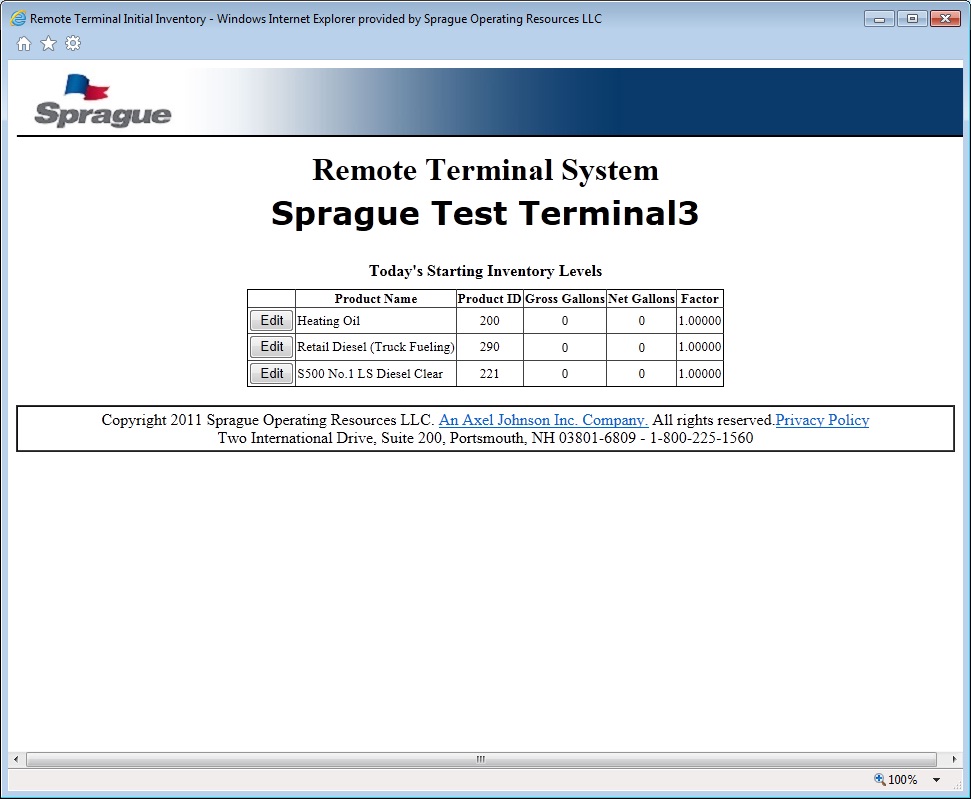The width and height of the screenshot is (971, 799).
Task: Click Retail Diesel gross gallons 0 value
Action: pyautogui.click(x=565, y=347)
